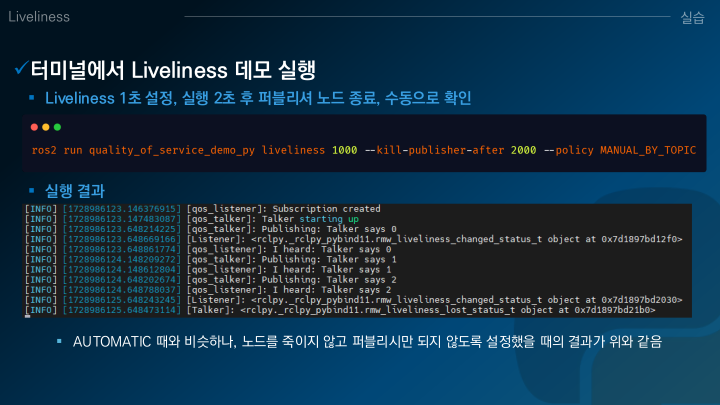Click 'MANUAL_BY_TOPIC' policy value
The width and height of the screenshot is (720, 405).
648,150
